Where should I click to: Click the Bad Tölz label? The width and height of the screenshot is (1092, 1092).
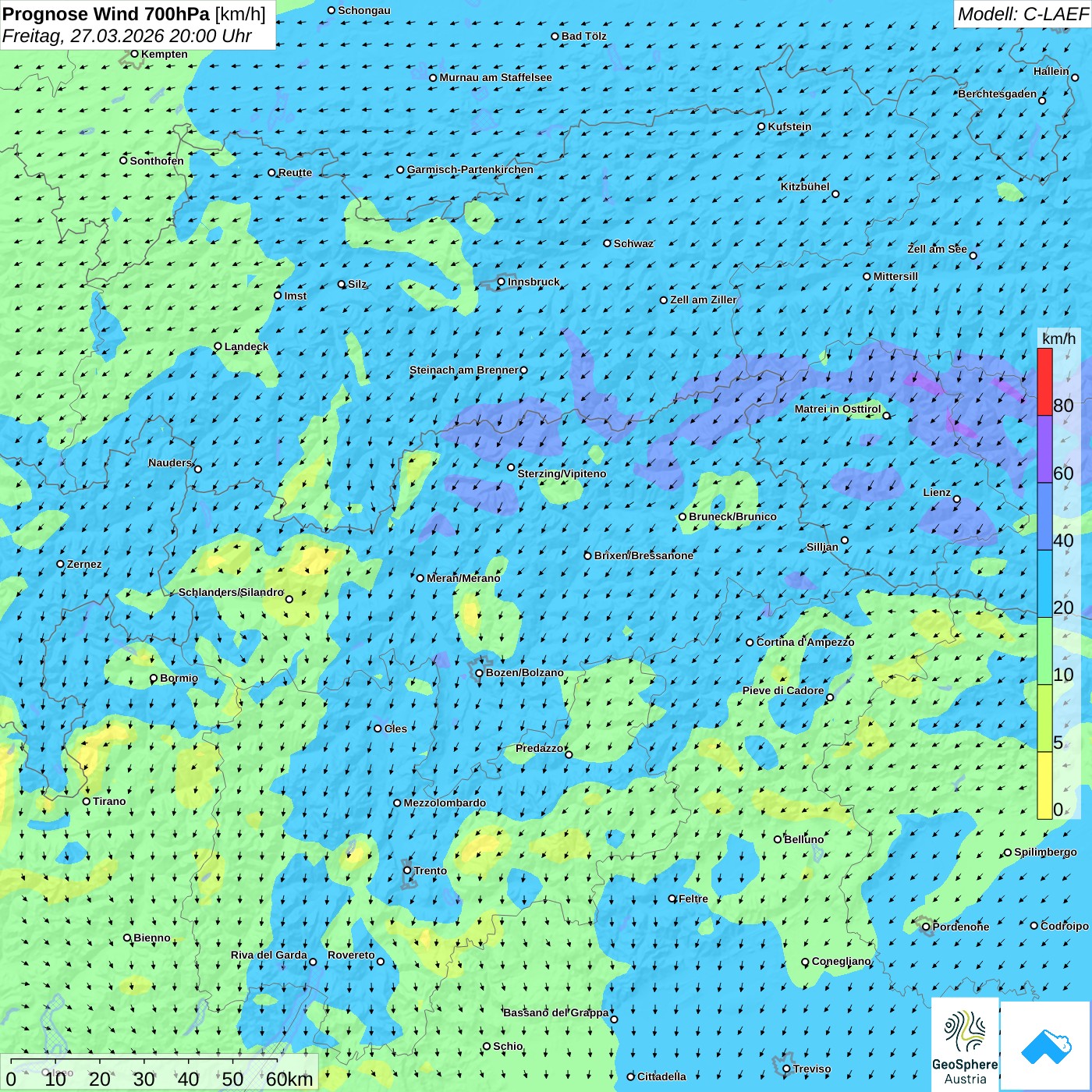[x=584, y=36]
